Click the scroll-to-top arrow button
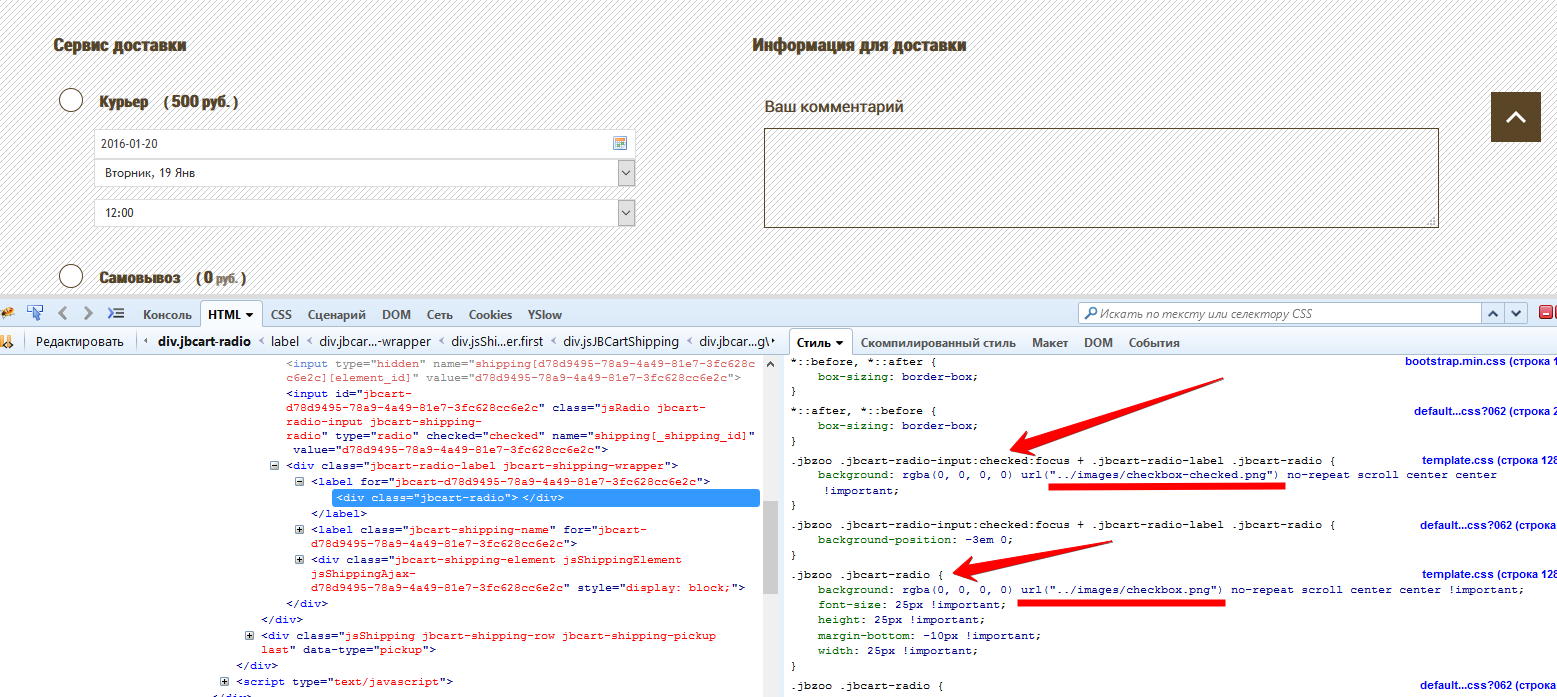 coord(1516,117)
